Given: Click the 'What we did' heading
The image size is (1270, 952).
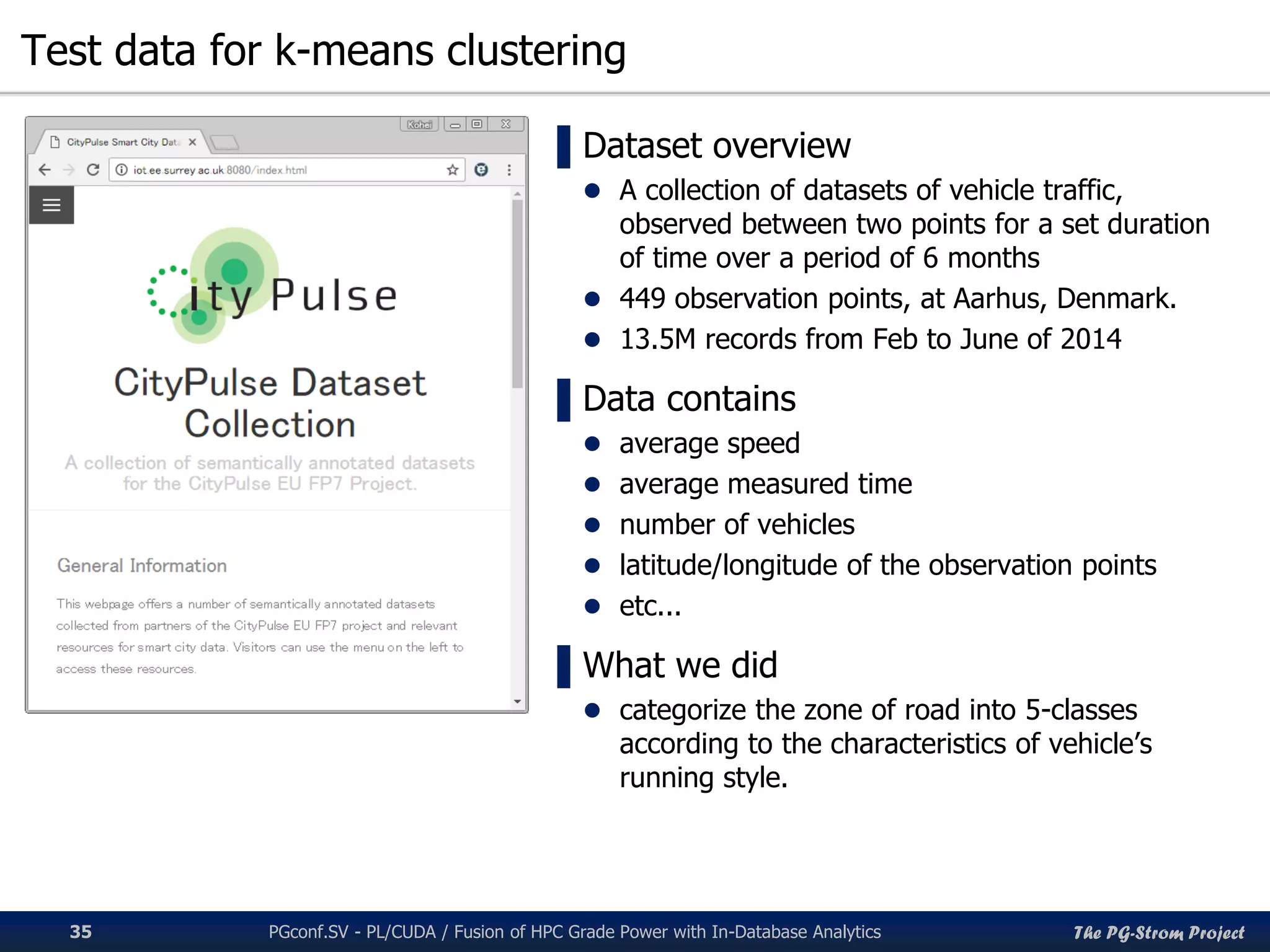Looking at the screenshot, I should (680, 665).
